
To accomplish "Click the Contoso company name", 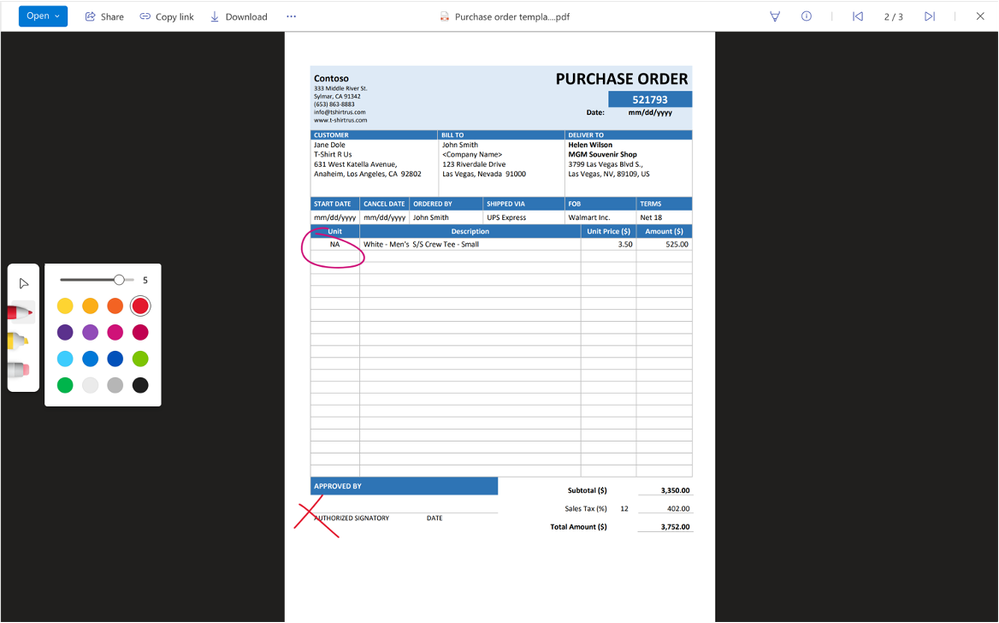I will tap(331, 78).
